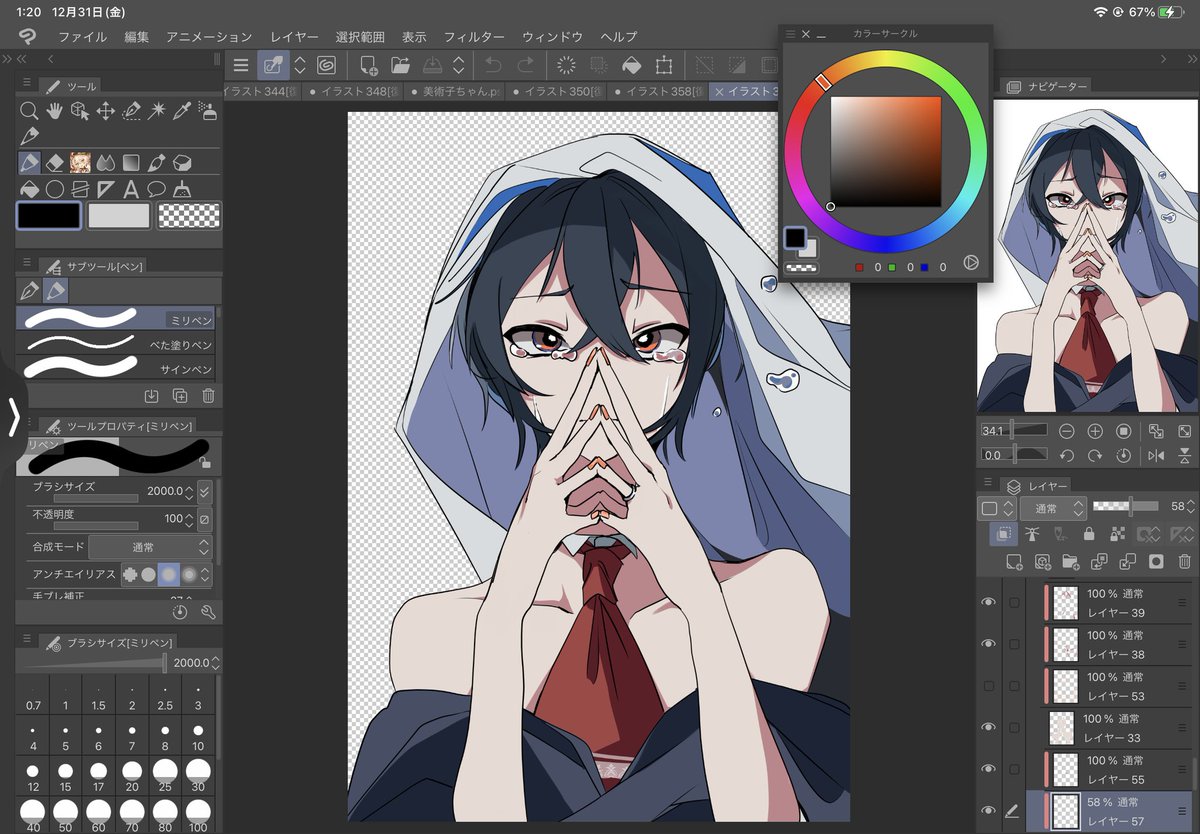Screen dimensions: 1200x834
Task: Select the Figure circle tool
Action: tap(55, 188)
